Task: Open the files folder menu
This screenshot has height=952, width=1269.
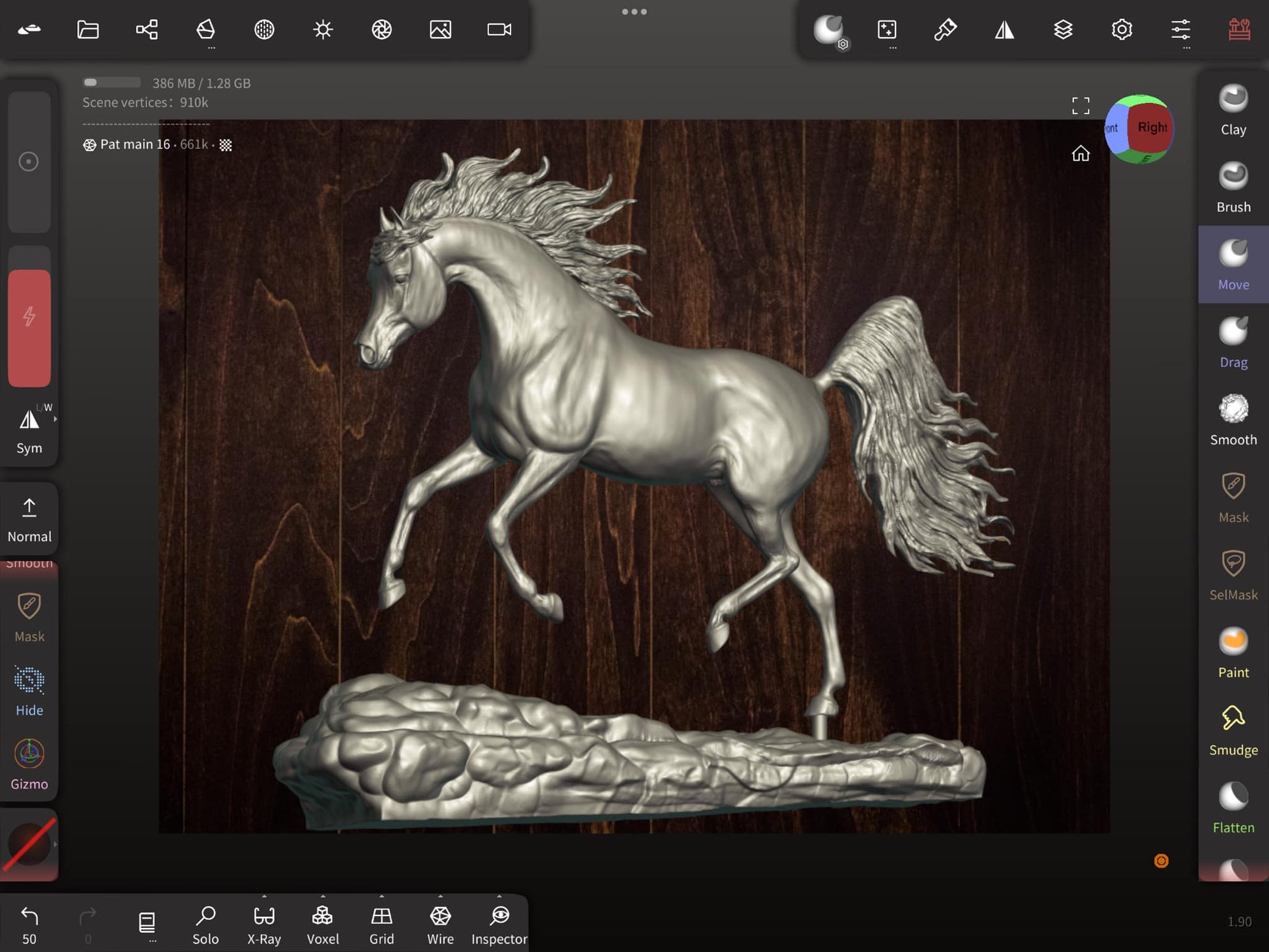Action: [88, 29]
